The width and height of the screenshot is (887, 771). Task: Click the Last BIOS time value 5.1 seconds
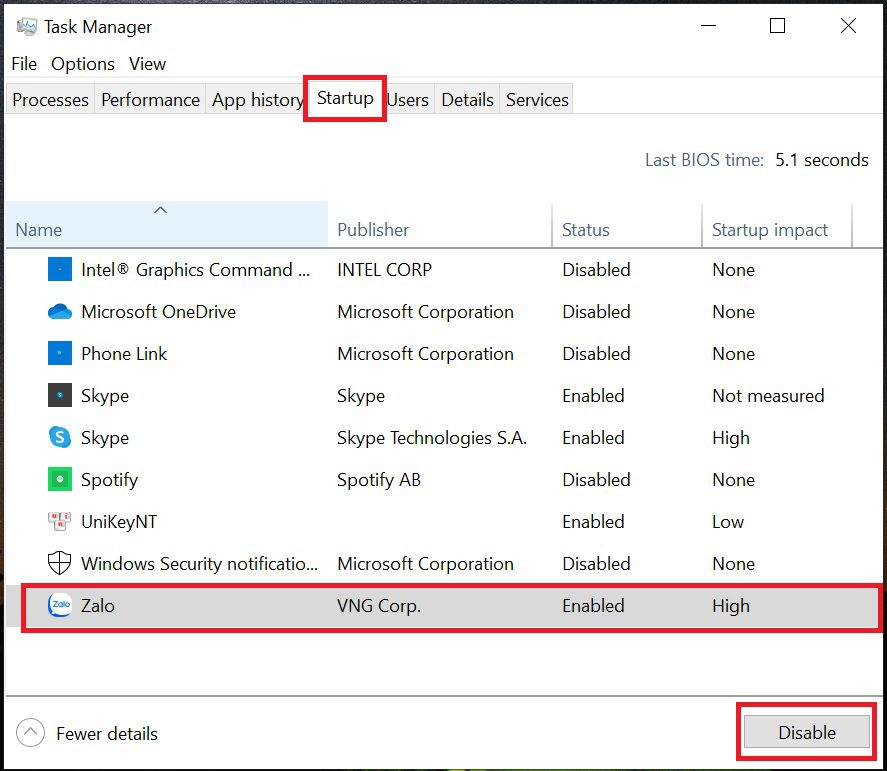[821, 160]
